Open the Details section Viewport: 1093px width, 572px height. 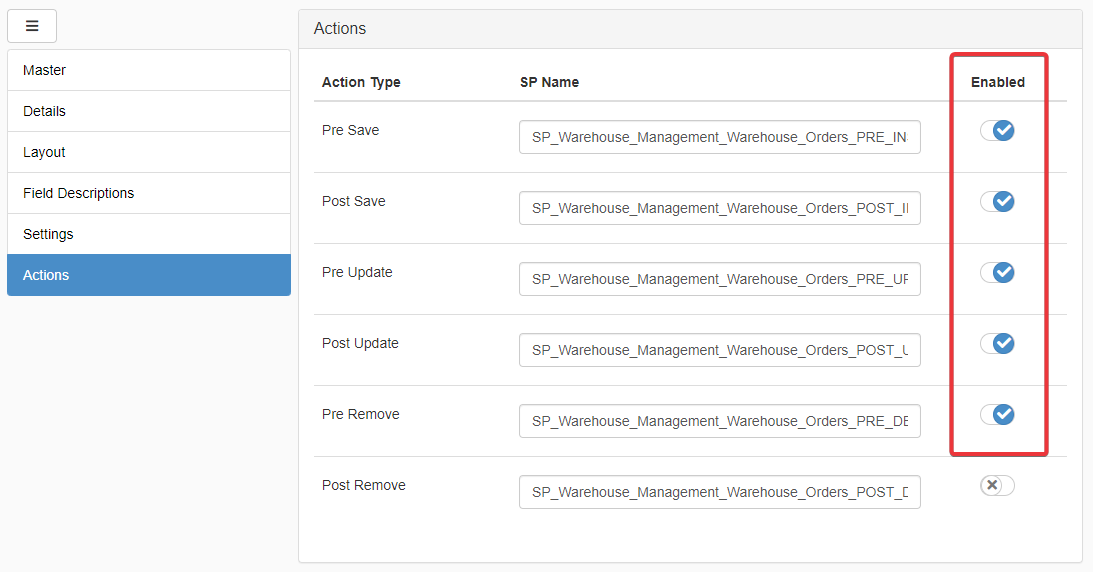(x=148, y=111)
